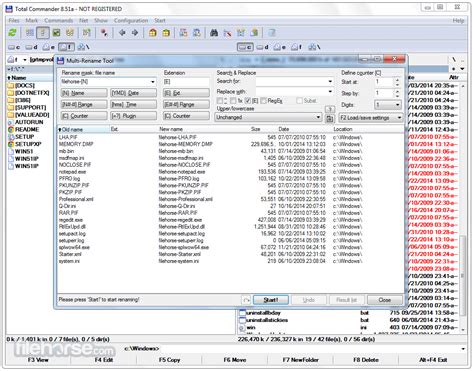Switch to brief file list view icon
Screen dimensions: 474x371
pos(30,33)
